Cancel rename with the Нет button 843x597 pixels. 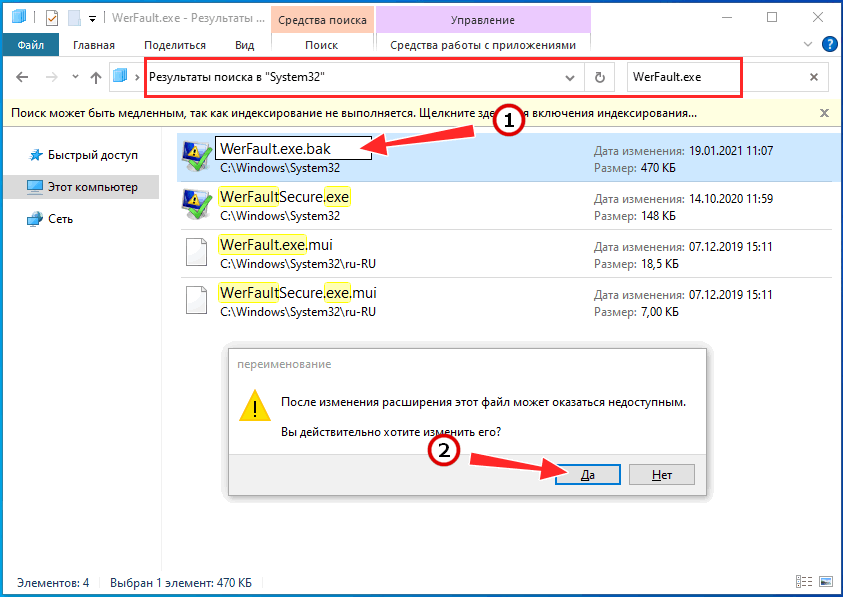click(662, 475)
